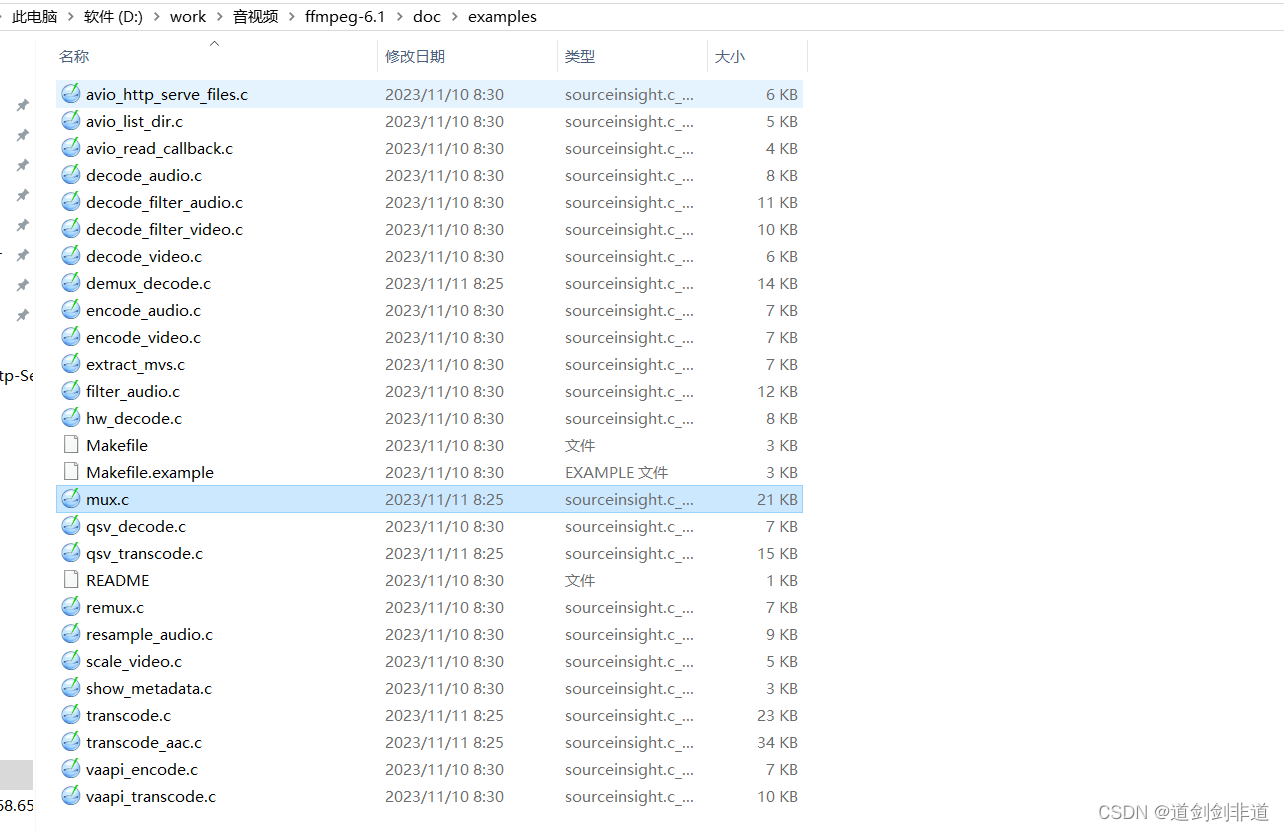Go to the 音视频 folder breadcrumb
Viewport: 1284px width, 831px height.
256,16
